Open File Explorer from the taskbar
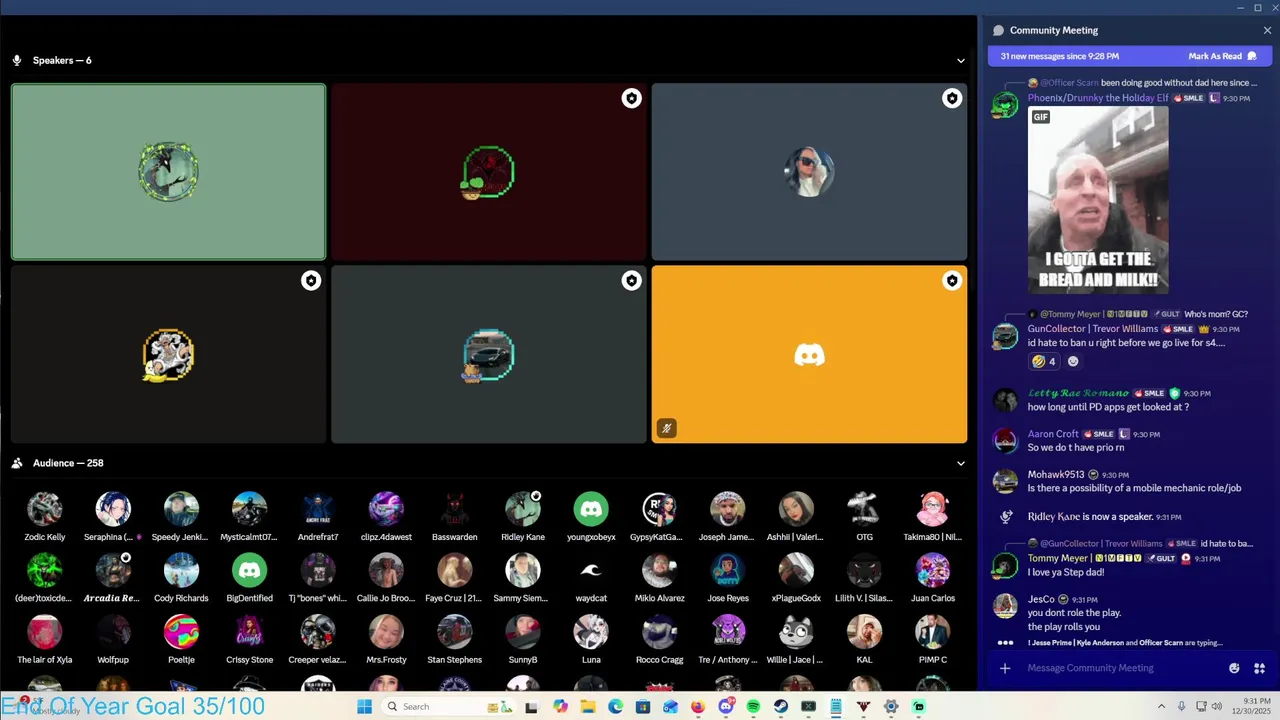The image size is (1280, 720). coord(588,706)
